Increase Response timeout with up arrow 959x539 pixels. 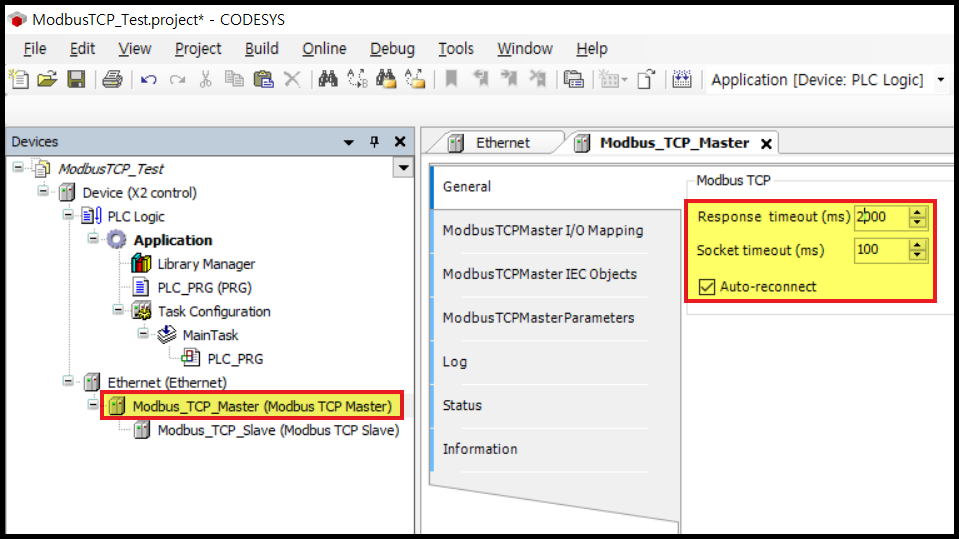[917, 212]
